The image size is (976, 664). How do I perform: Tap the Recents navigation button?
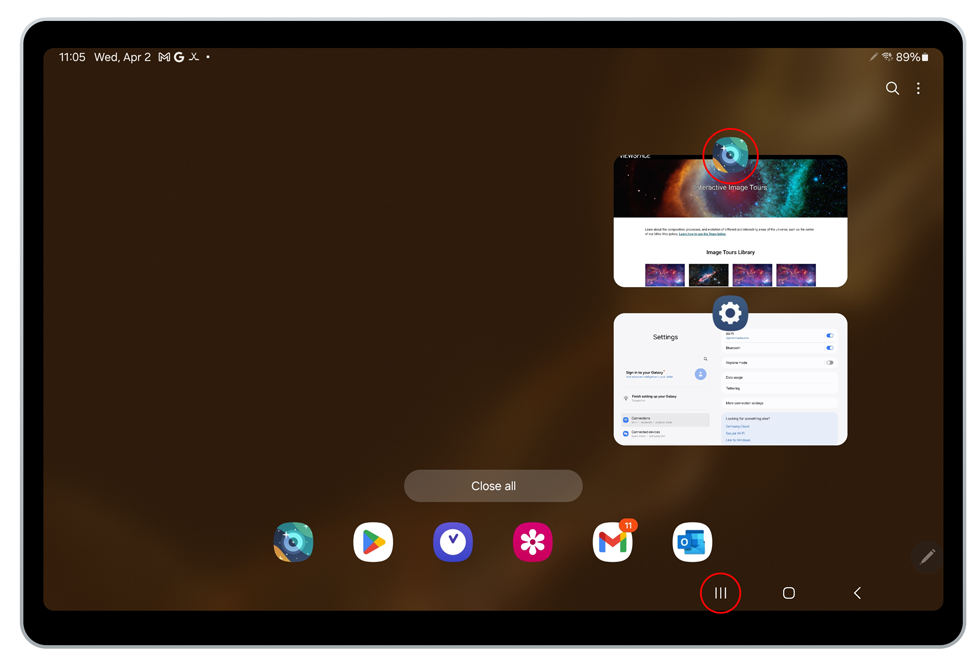click(x=720, y=593)
